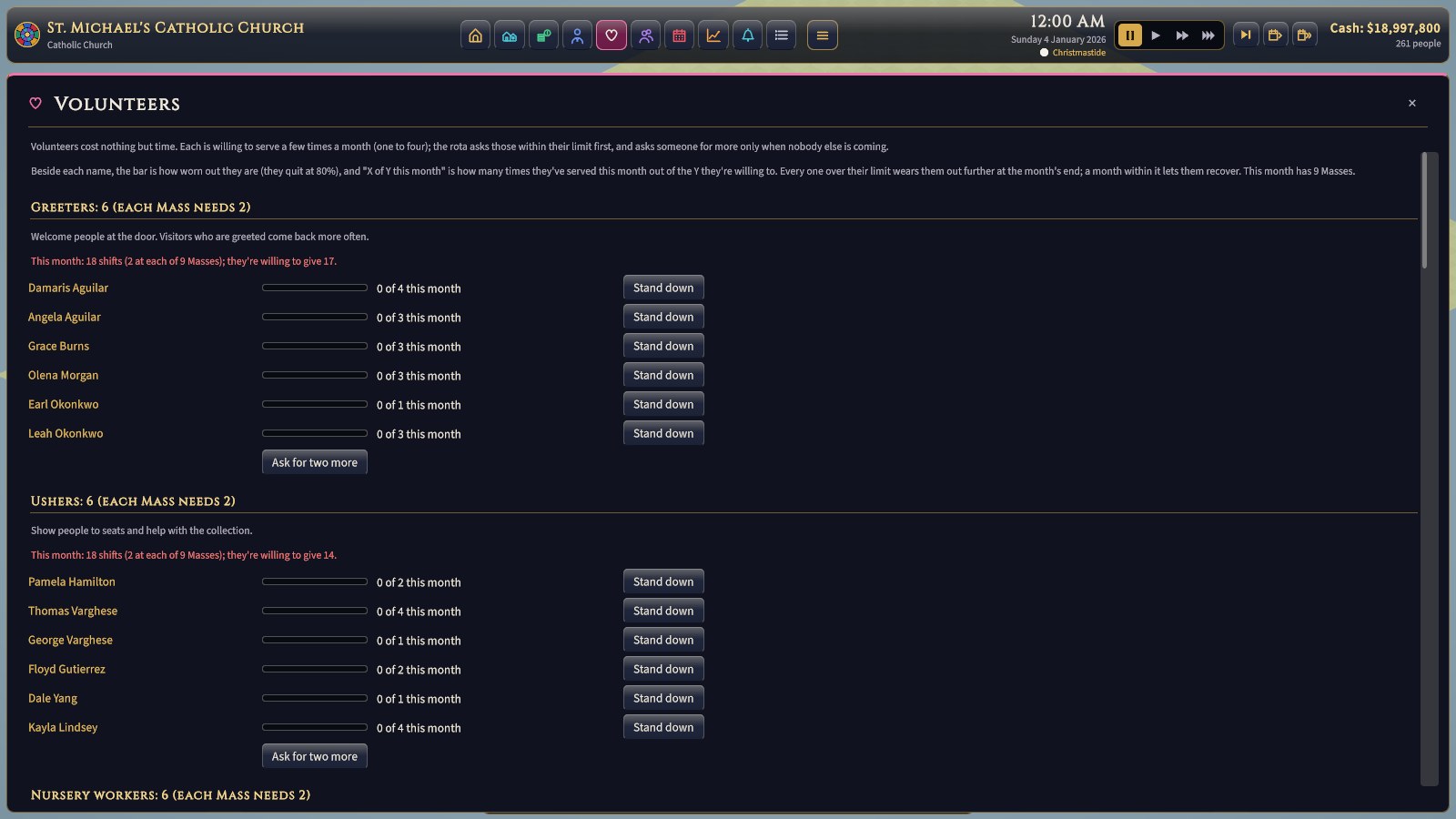
Task: Play at normal speed
Action: coord(1156,35)
